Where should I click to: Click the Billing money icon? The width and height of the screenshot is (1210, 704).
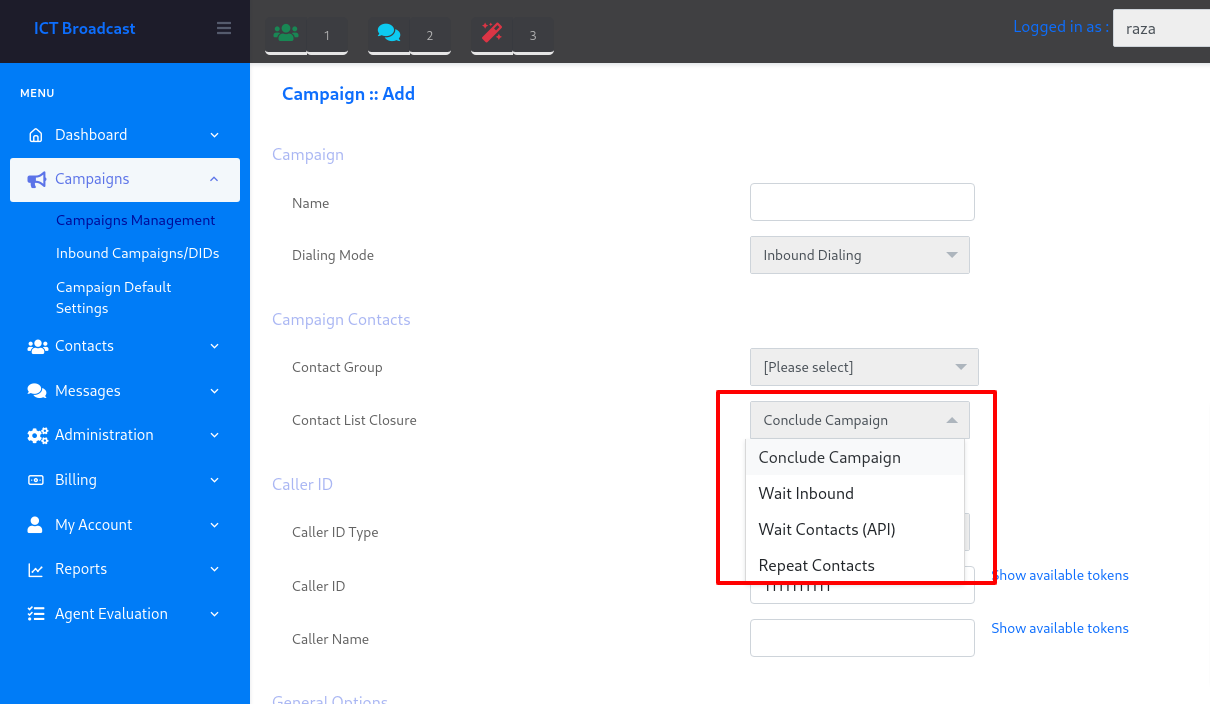click(x=36, y=480)
